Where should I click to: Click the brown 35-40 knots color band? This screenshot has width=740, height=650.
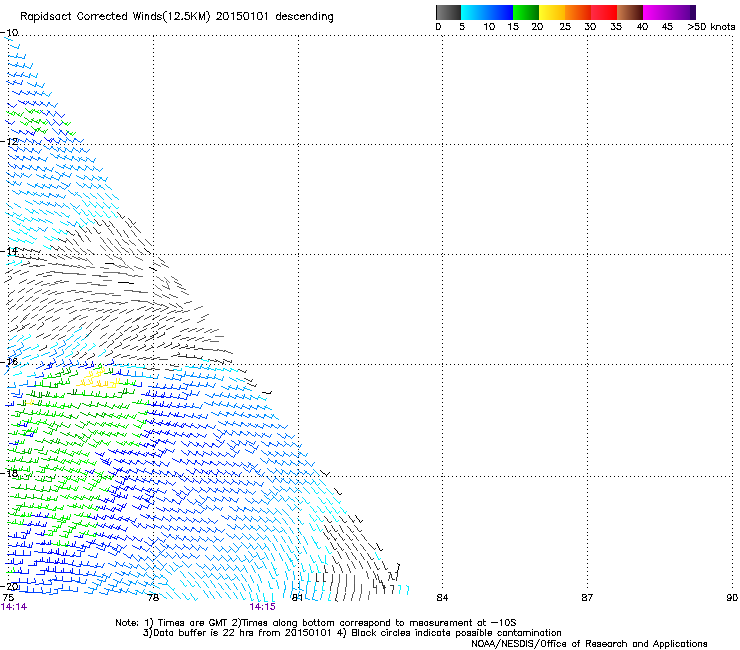click(630, 12)
